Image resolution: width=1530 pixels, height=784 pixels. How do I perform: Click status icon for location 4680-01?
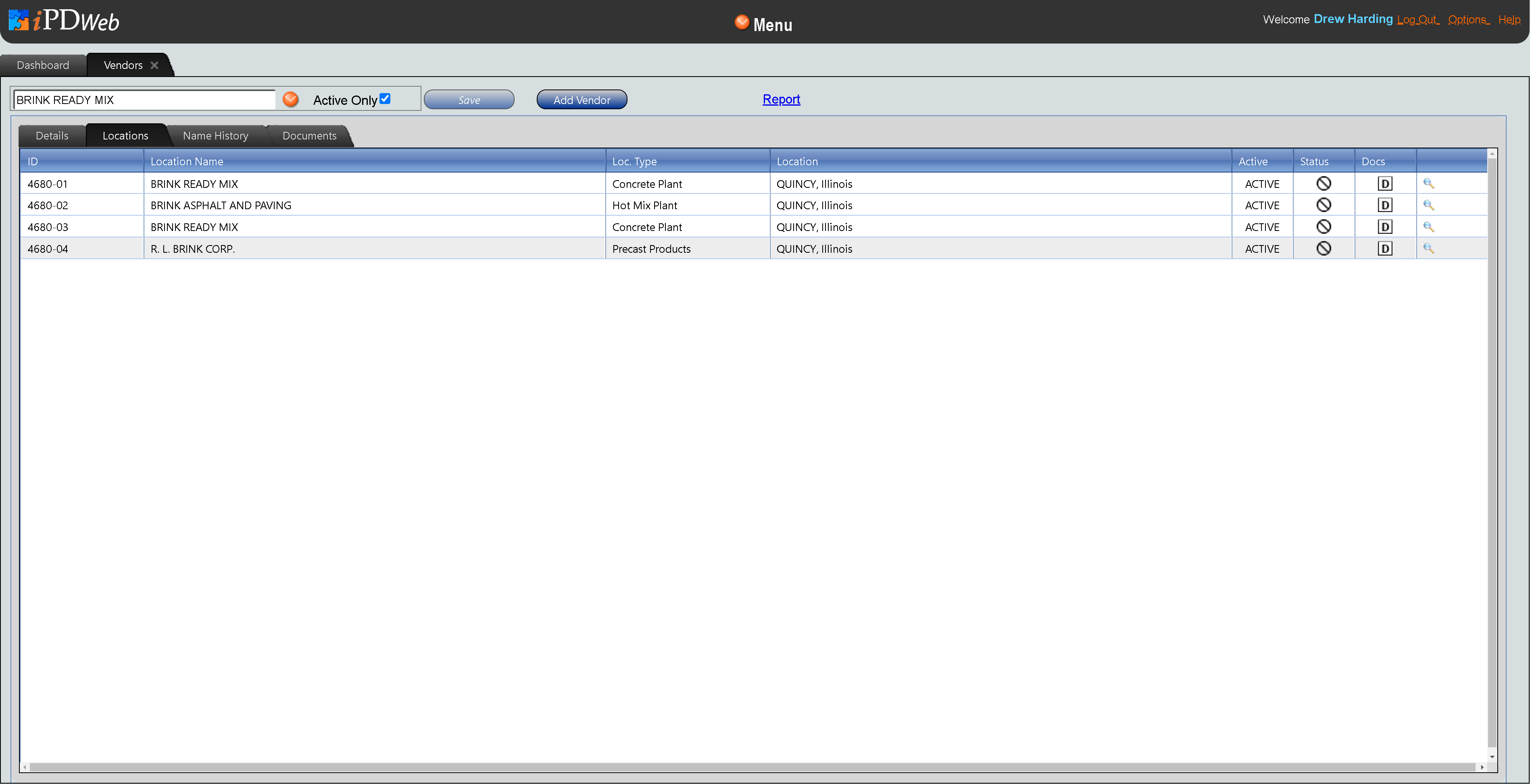click(x=1323, y=183)
